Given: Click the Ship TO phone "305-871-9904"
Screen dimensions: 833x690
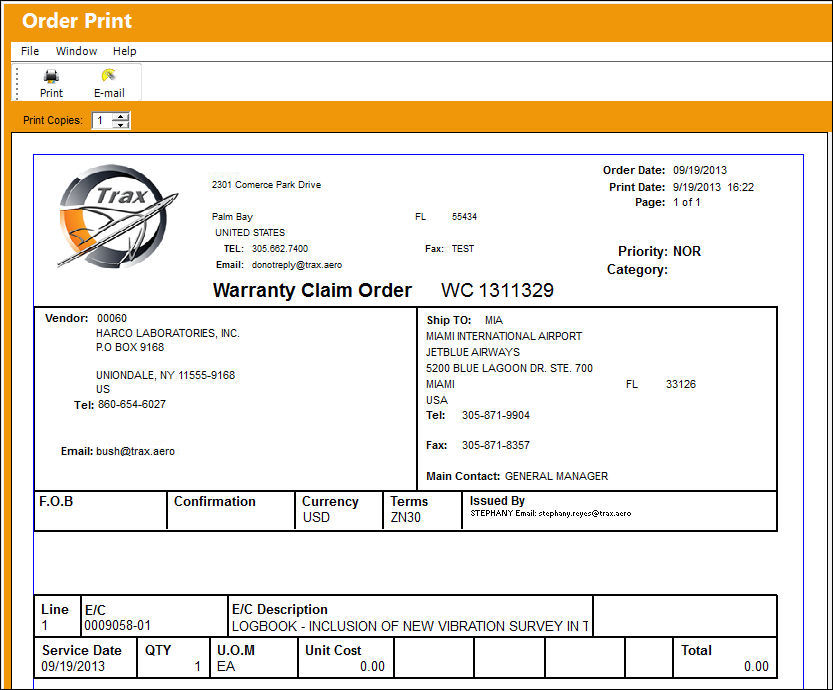Looking at the screenshot, I should coord(496,415).
